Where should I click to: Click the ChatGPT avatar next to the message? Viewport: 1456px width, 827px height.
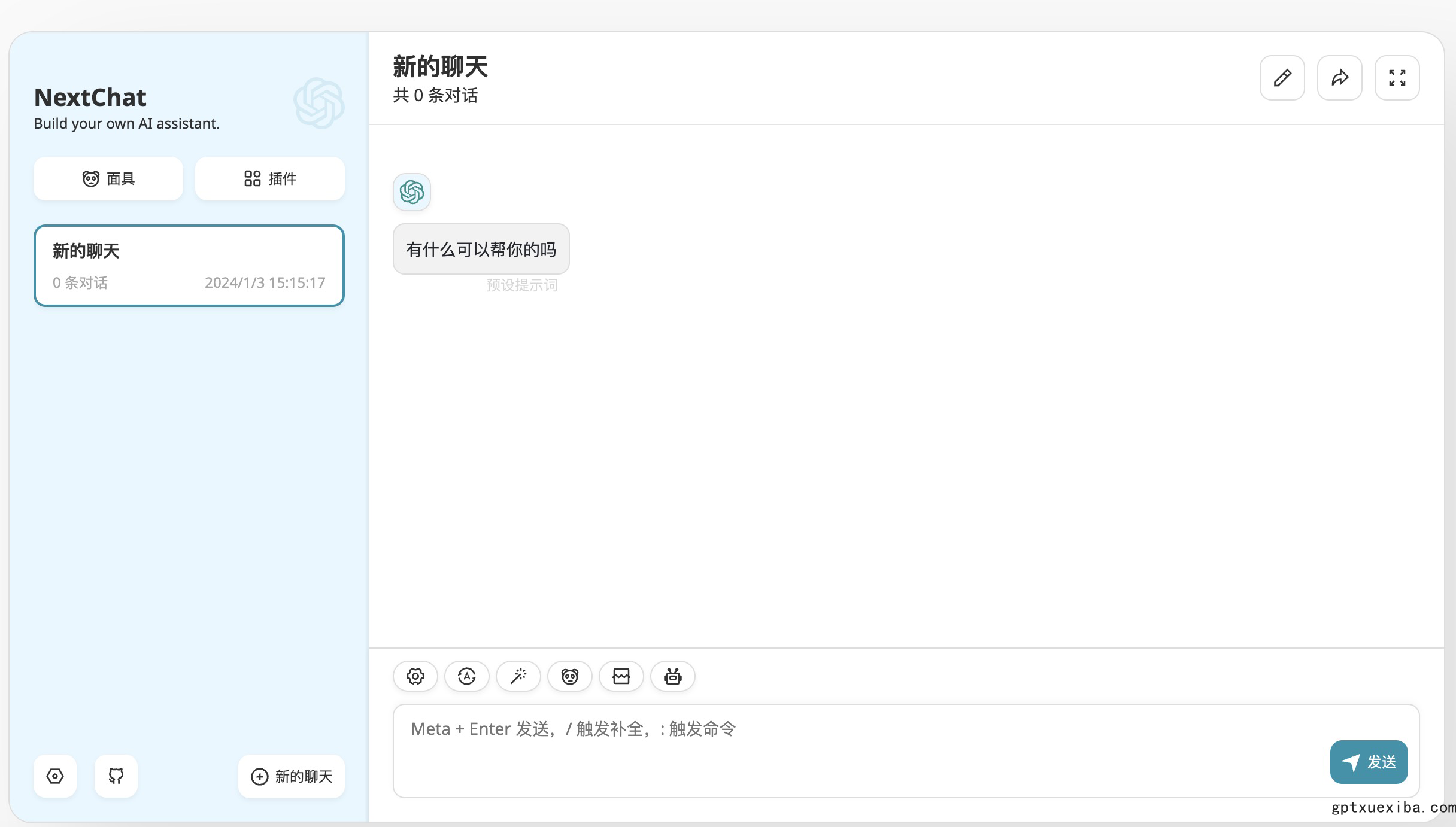(411, 192)
